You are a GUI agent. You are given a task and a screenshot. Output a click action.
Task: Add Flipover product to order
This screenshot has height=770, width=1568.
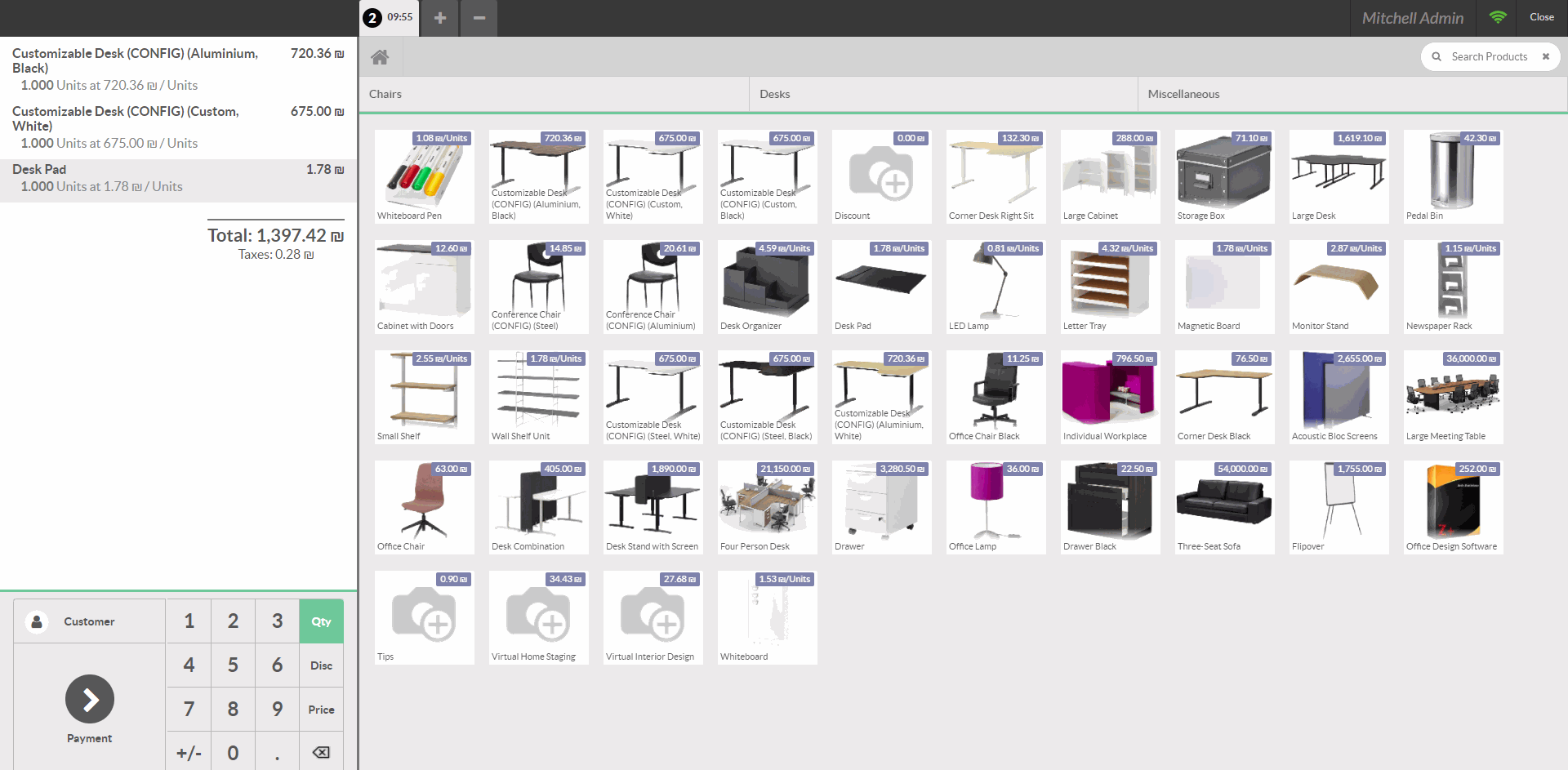click(x=1339, y=507)
